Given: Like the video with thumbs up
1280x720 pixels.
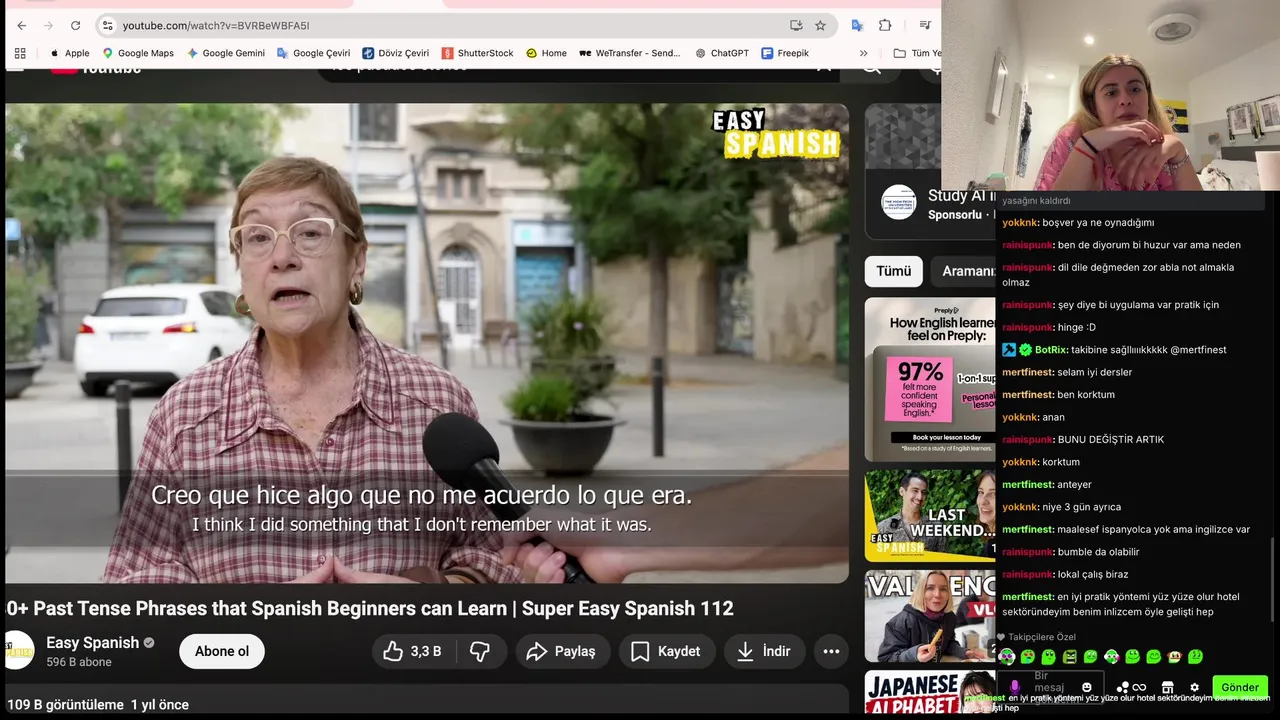Looking at the screenshot, I should [412, 651].
